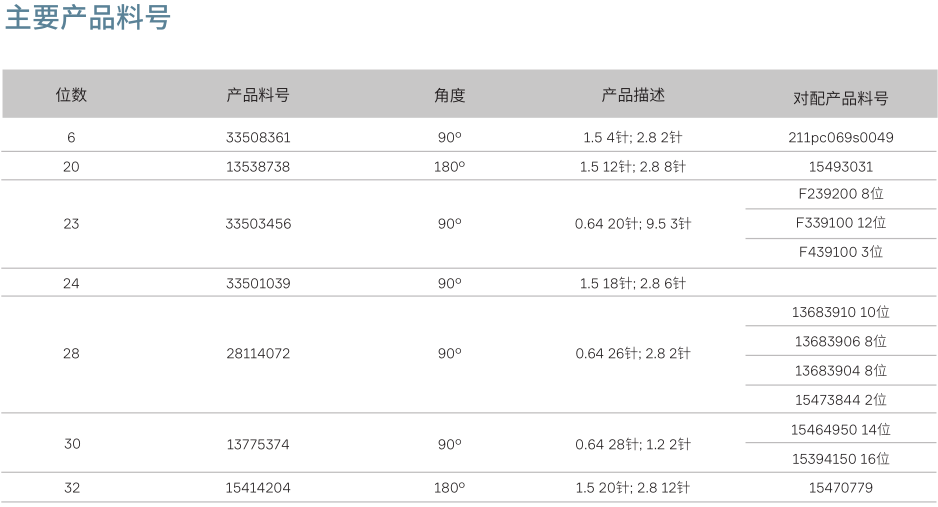Select product number 13538738
This screenshot has width=938, height=507.
[x=258, y=167]
